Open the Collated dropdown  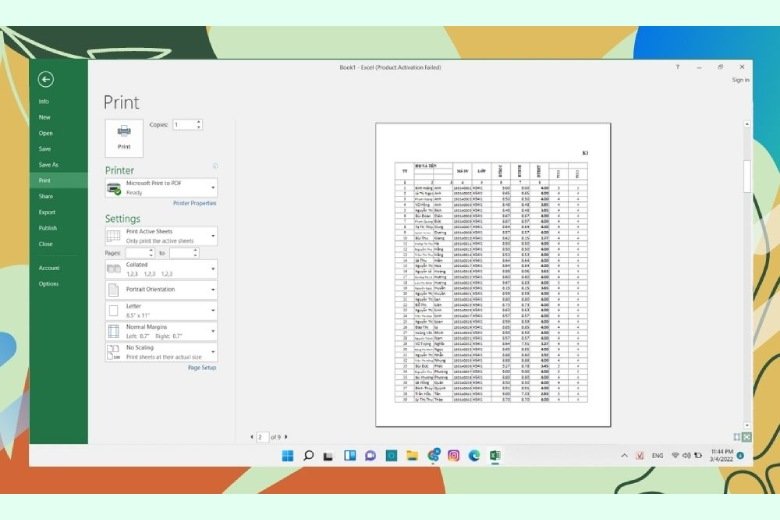(161, 269)
